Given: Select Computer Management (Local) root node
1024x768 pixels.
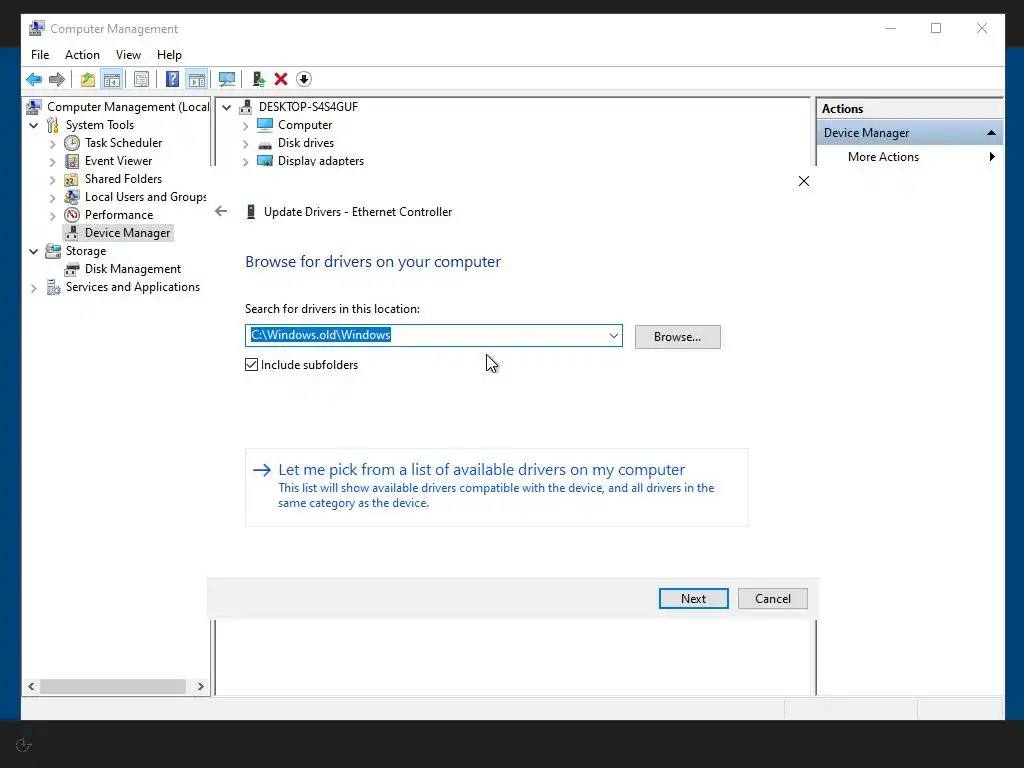Looking at the screenshot, I should click(x=128, y=106).
